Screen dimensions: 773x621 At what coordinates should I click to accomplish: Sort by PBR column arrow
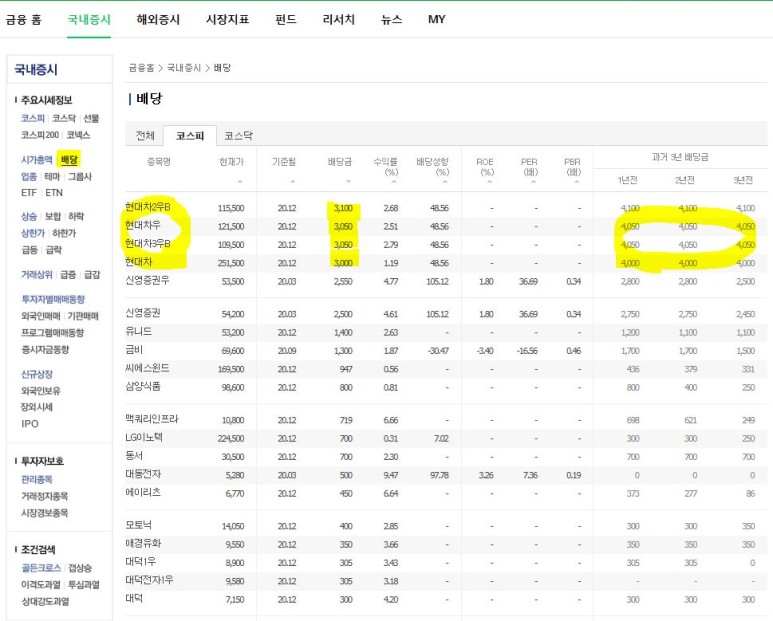coord(577,182)
